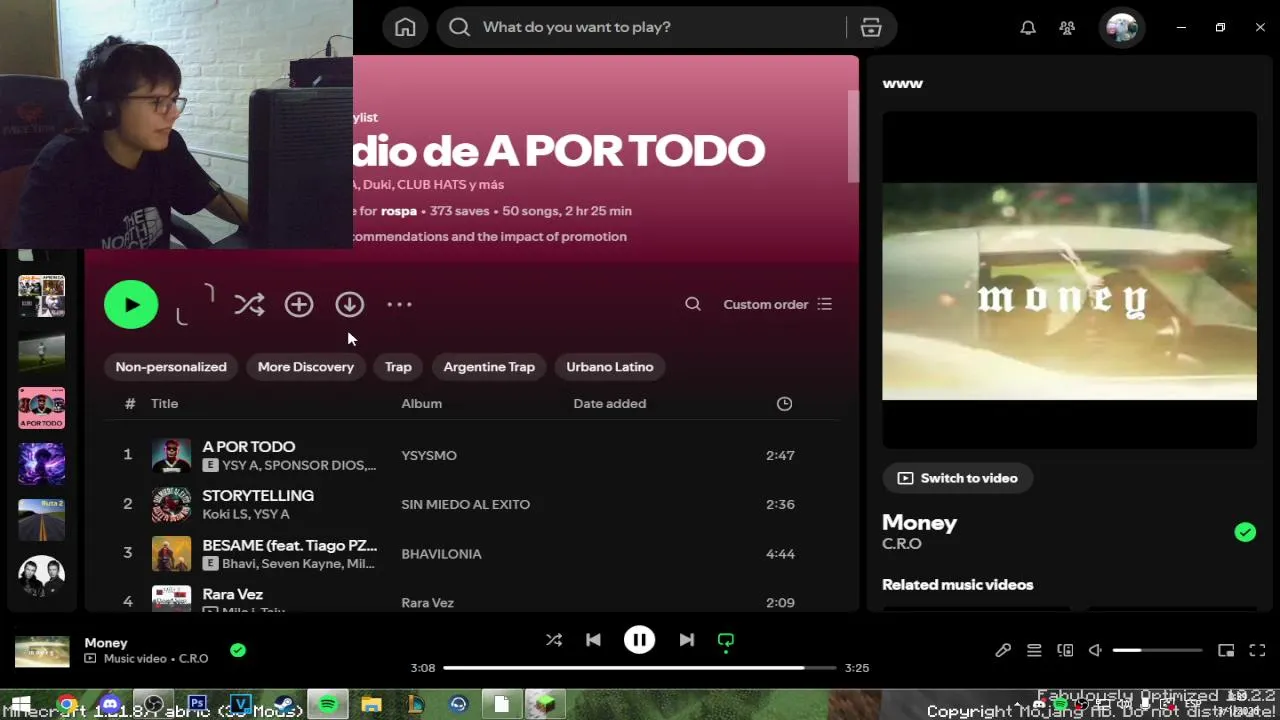Open the miniplayer
The height and width of the screenshot is (720, 1280).
coord(1226,651)
